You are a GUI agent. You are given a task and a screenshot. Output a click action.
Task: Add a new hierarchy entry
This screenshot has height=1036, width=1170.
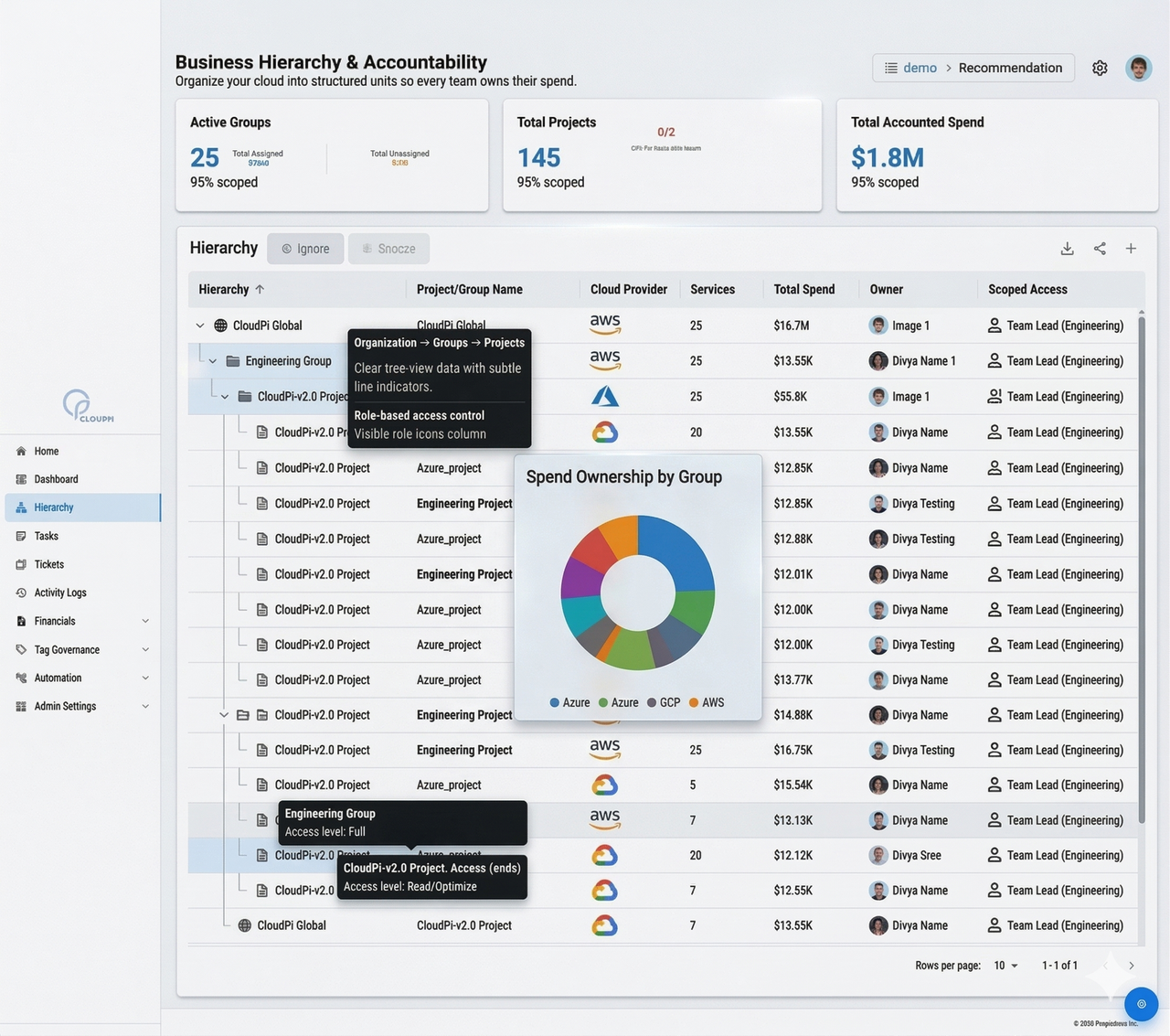(x=1131, y=249)
